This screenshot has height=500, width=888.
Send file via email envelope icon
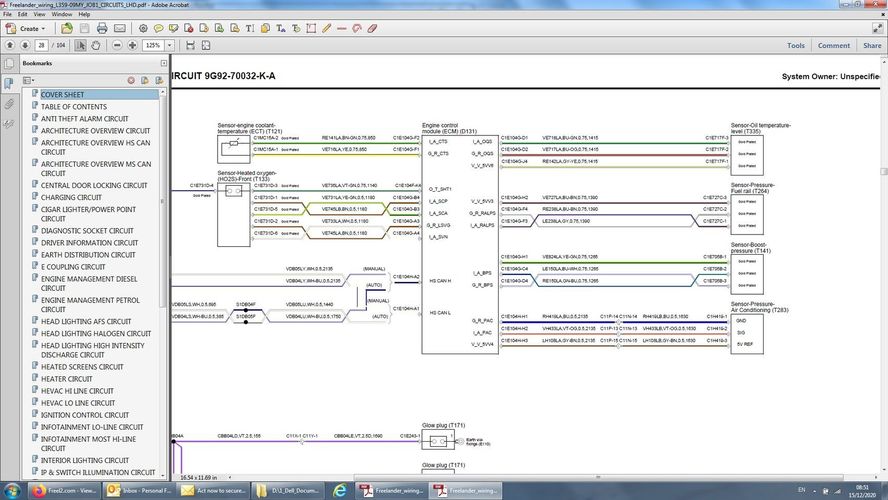tap(119, 28)
